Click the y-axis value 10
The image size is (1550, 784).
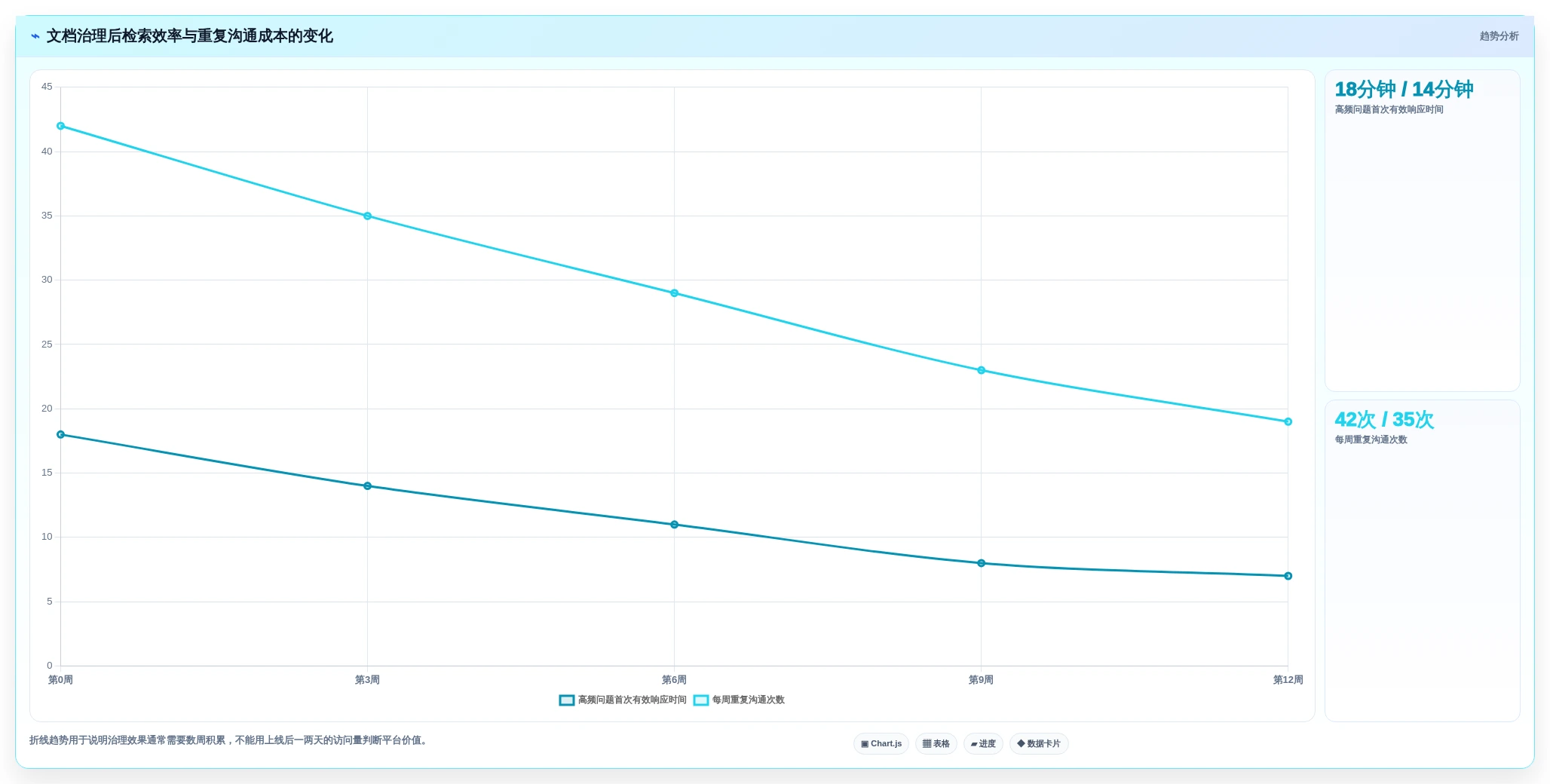pyautogui.click(x=47, y=537)
